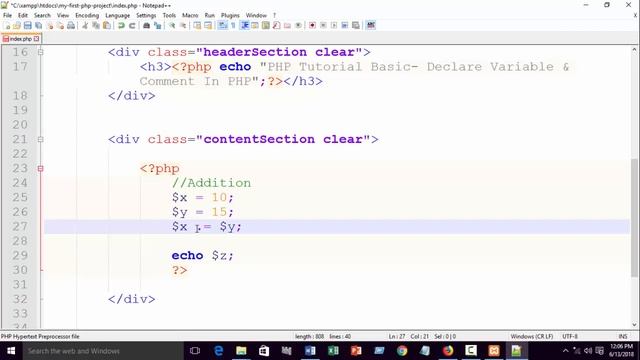This screenshot has width=640, height=360.
Task: Click the Zoom In toolbar icon
Action: [172, 26]
